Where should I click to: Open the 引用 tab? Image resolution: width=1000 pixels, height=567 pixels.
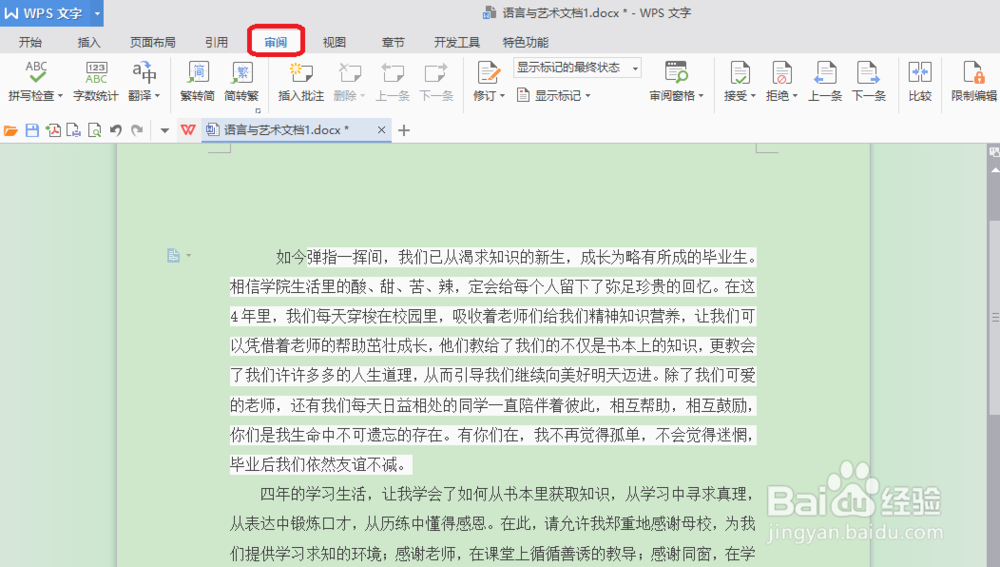click(216, 42)
